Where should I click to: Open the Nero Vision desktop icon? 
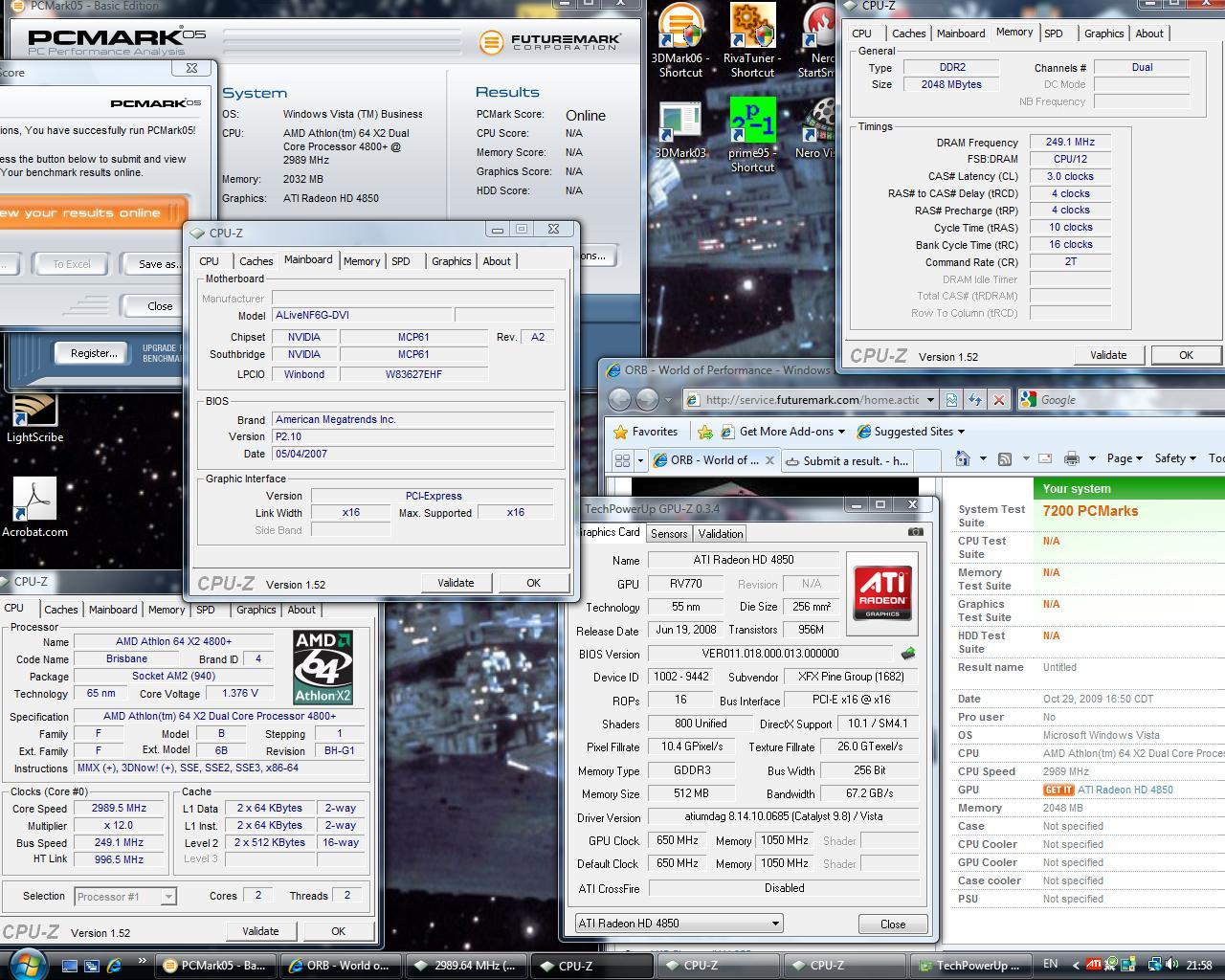818,128
